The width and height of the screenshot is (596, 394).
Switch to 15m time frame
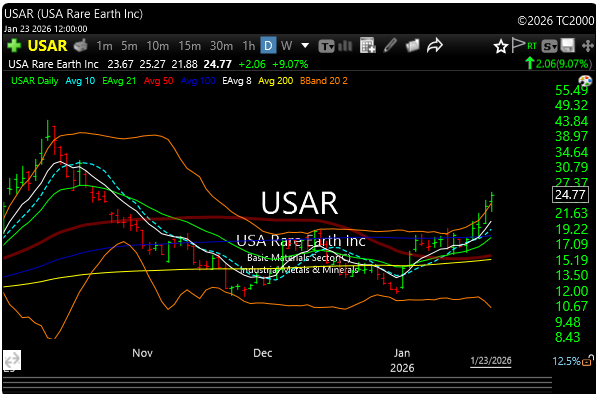(x=190, y=46)
